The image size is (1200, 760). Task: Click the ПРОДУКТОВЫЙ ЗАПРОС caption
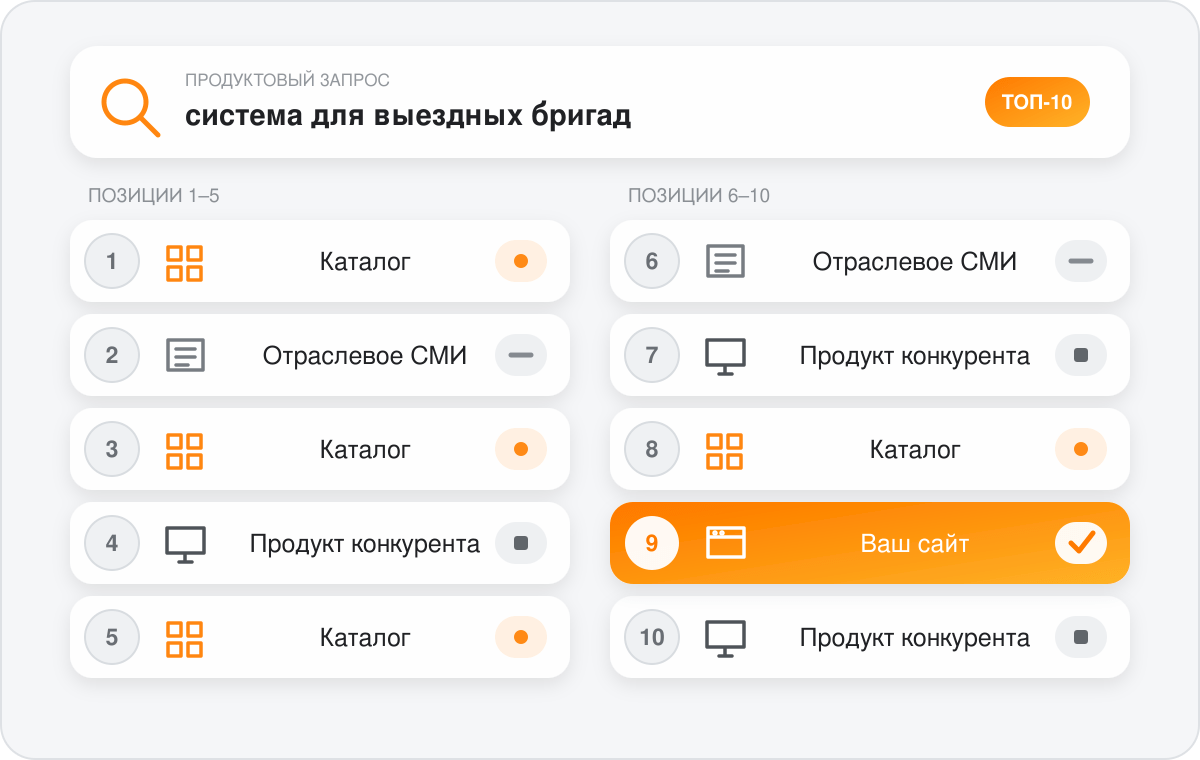coord(287,79)
